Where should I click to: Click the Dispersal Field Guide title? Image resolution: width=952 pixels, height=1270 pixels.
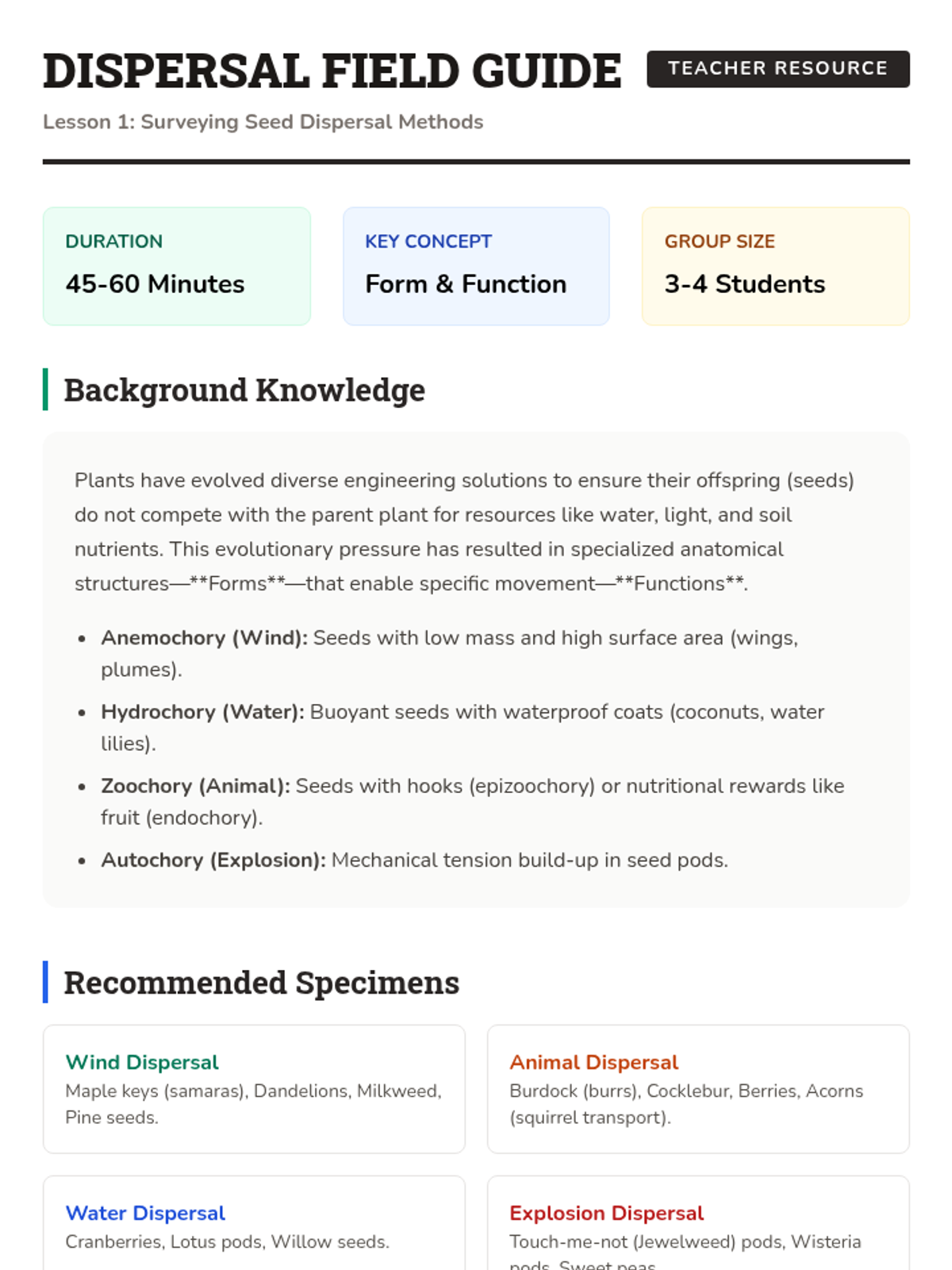332,71
